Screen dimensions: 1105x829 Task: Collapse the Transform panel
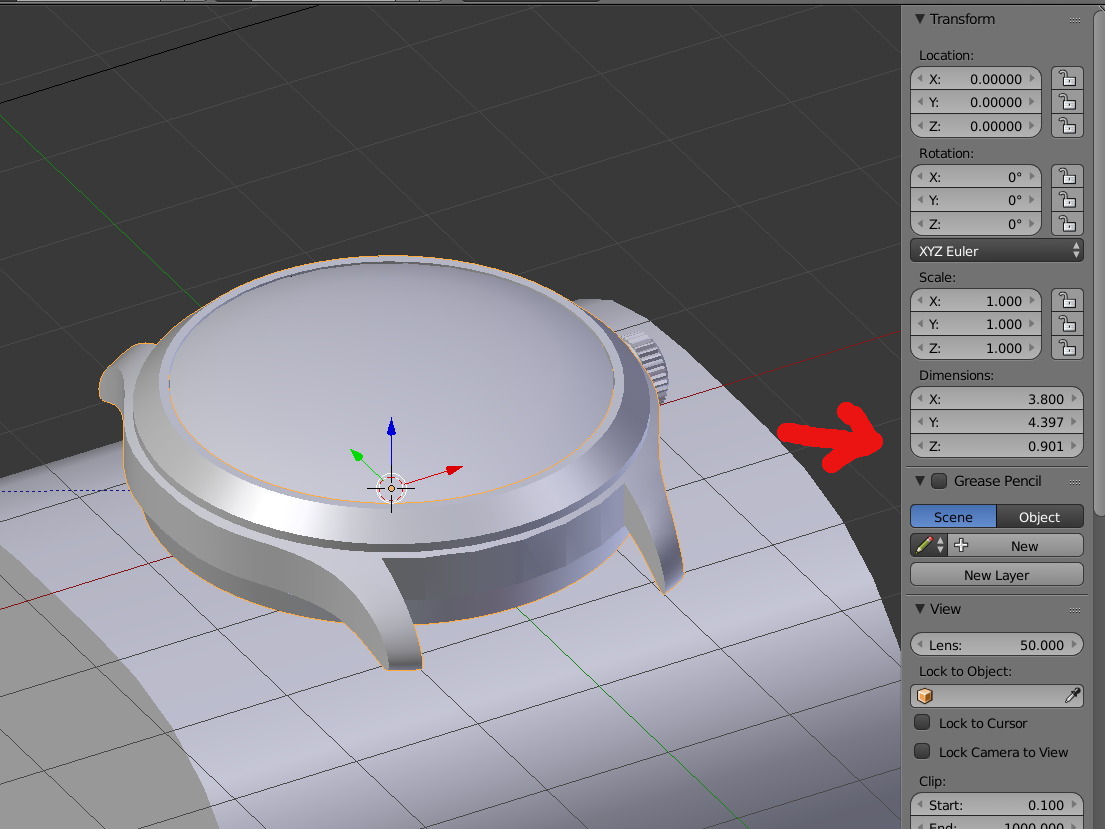(920, 19)
